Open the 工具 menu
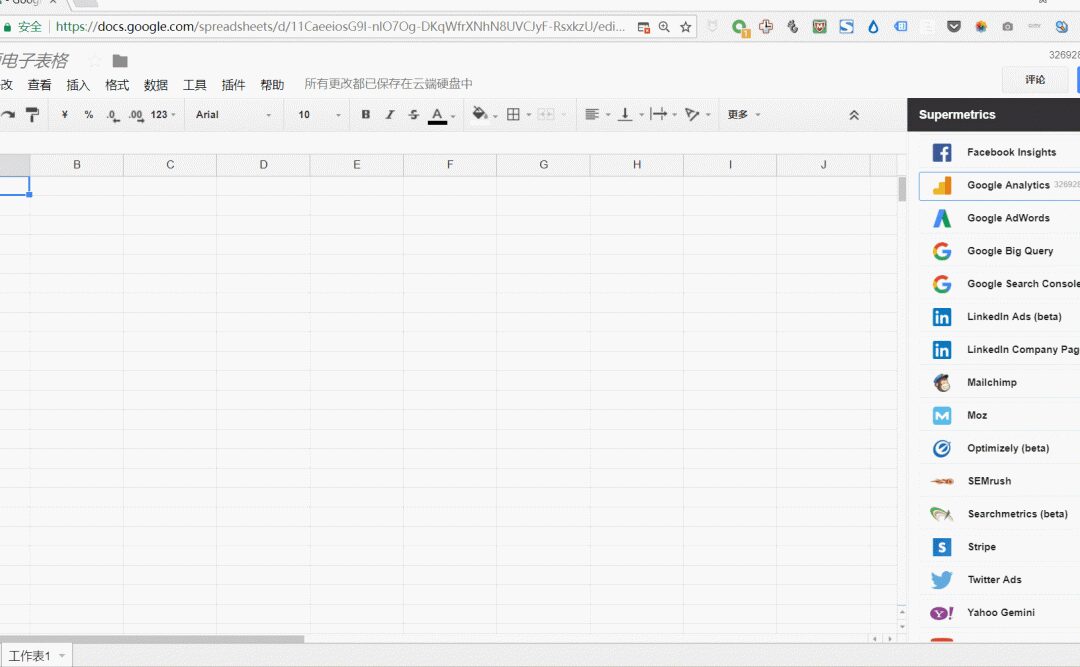Viewport: 1080px width, 667px height. pos(194,85)
